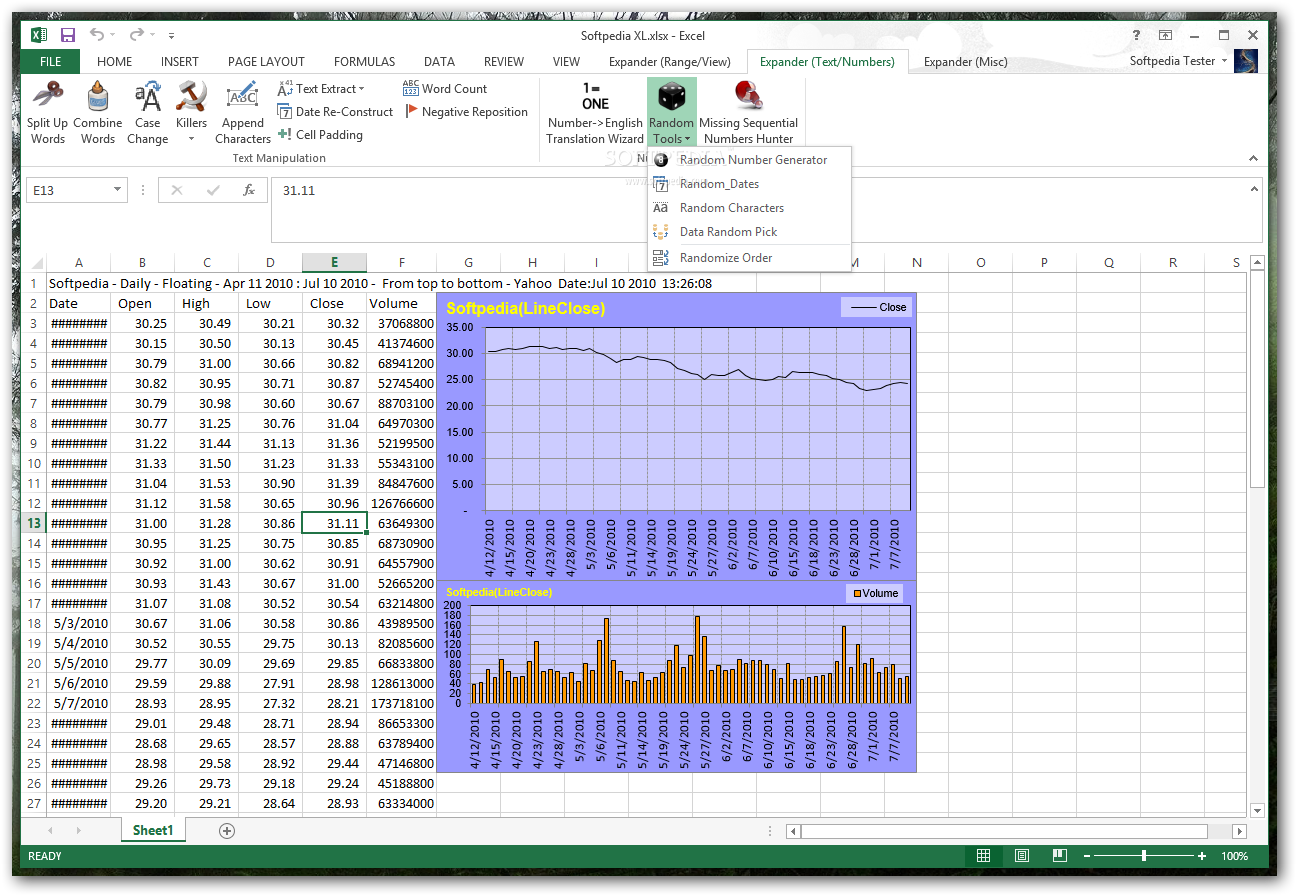Open the Split Up Words tool

[47, 113]
